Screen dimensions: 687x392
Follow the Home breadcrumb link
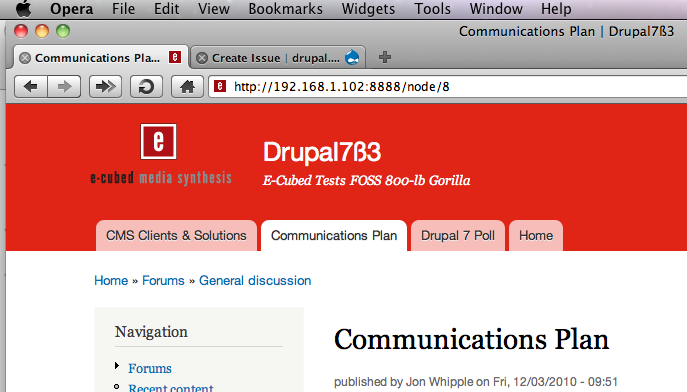point(111,281)
